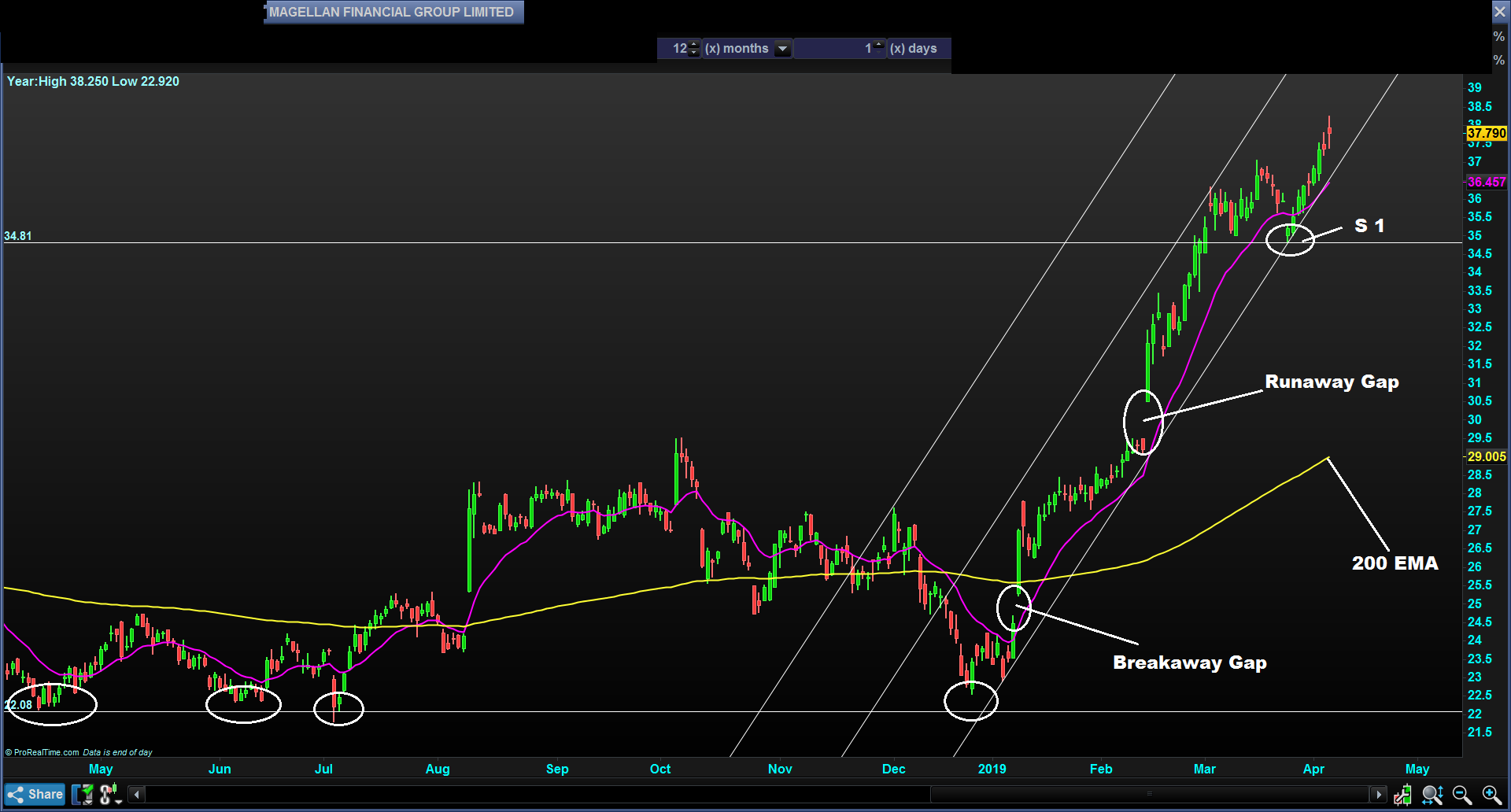Click the MAGELLAN FINANCIAL GROUP LIMITED title
The width and height of the screenshot is (1511, 812).
[392, 12]
